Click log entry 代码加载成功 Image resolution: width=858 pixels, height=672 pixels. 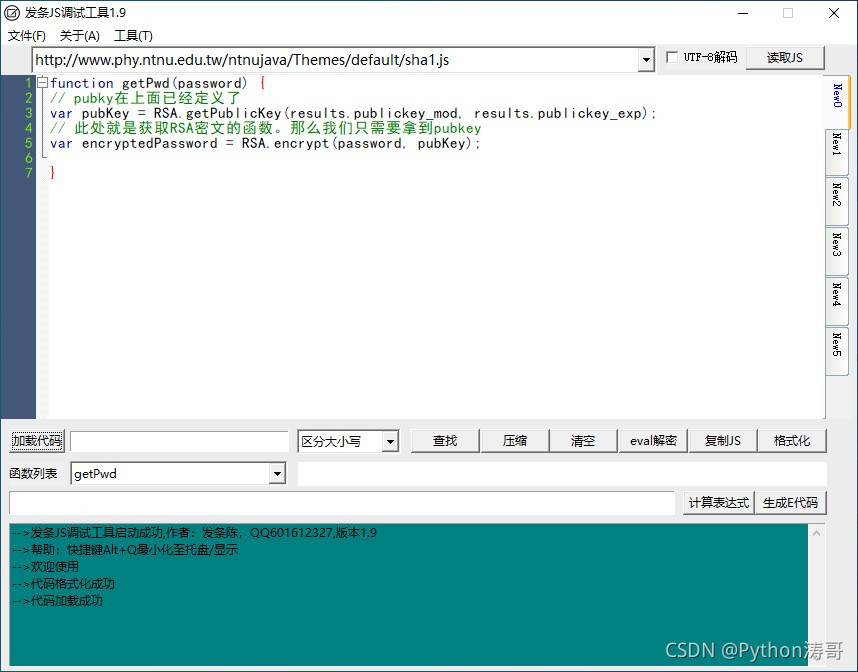pyautogui.click(x=57, y=601)
